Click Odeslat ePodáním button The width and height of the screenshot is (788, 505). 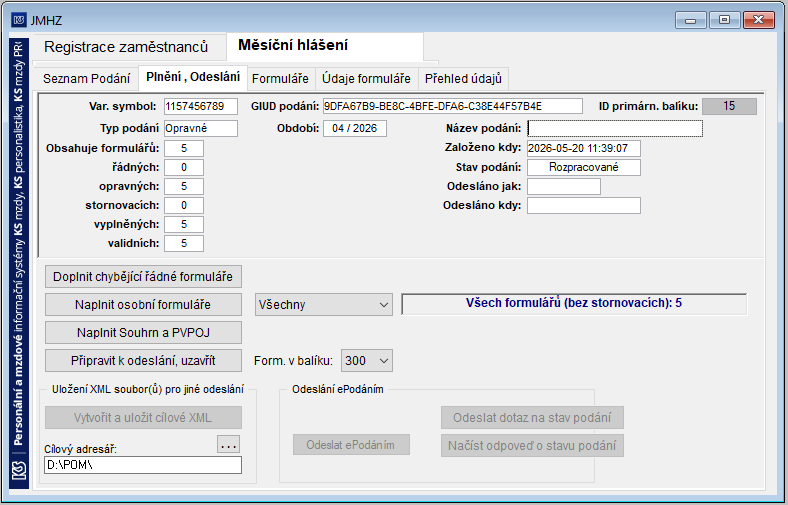(351, 445)
